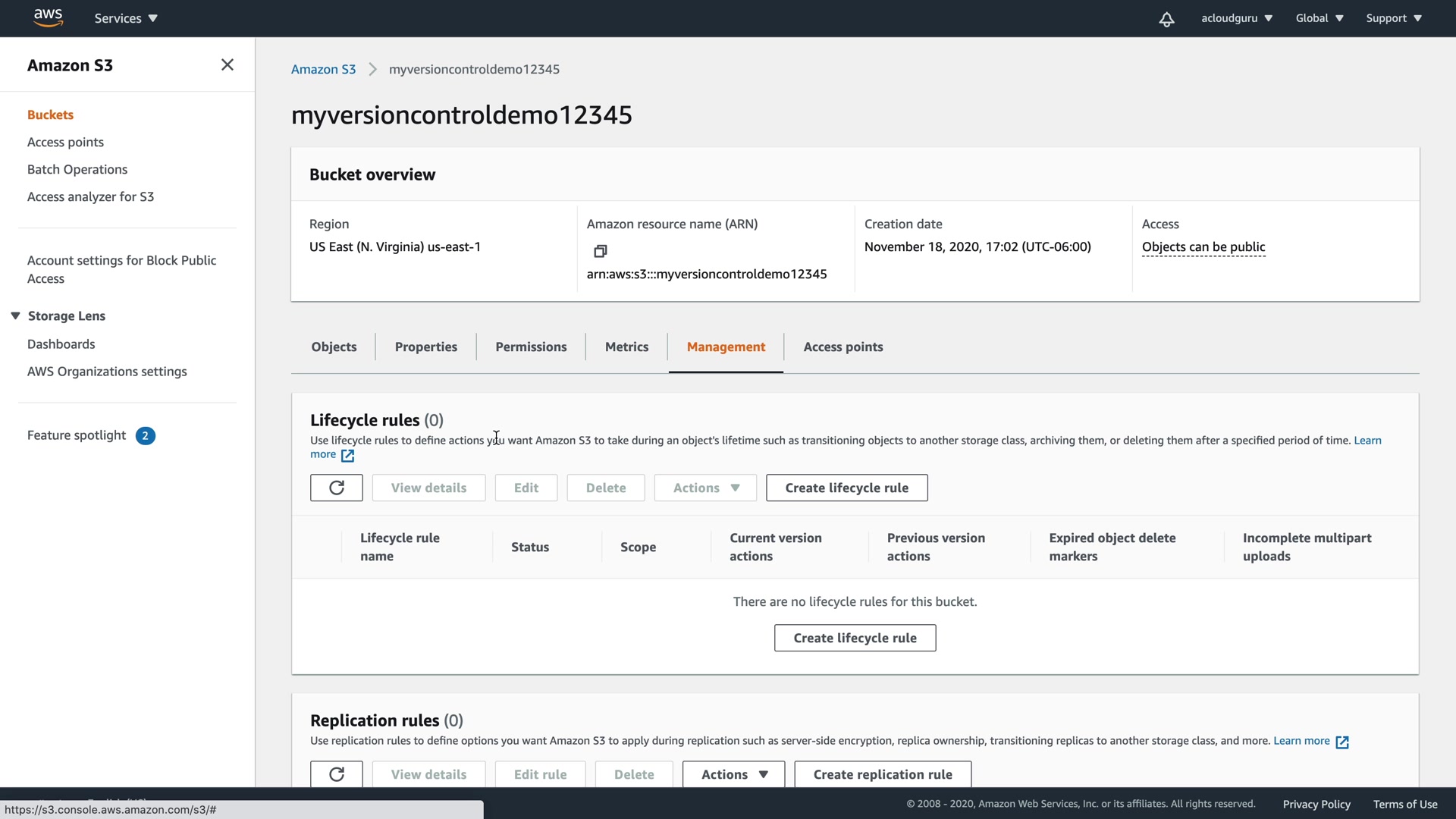Open the Global region dropdown
This screenshot has width=1456, height=819.
click(1319, 18)
